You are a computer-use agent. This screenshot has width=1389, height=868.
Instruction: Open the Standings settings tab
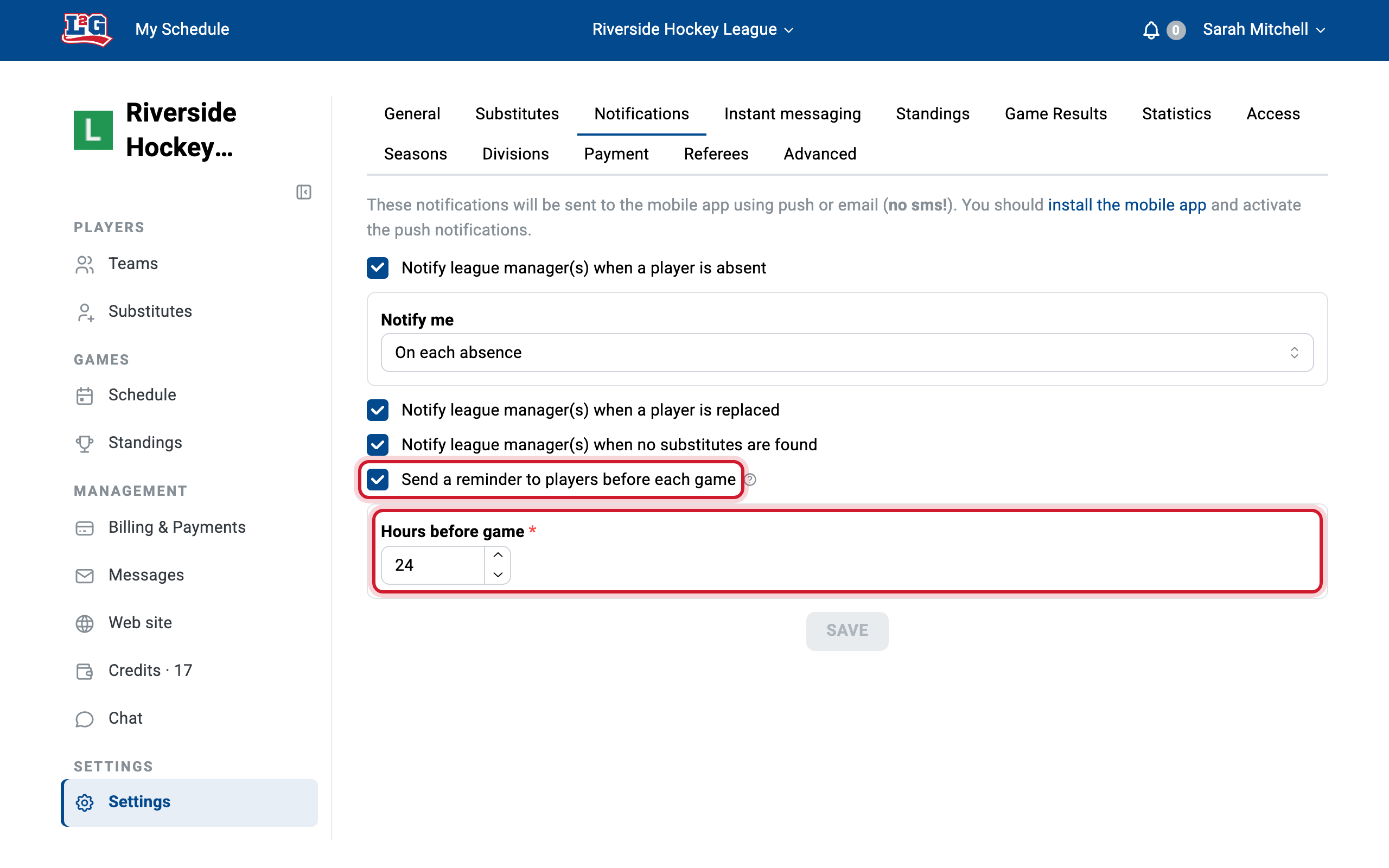(933, 114)
